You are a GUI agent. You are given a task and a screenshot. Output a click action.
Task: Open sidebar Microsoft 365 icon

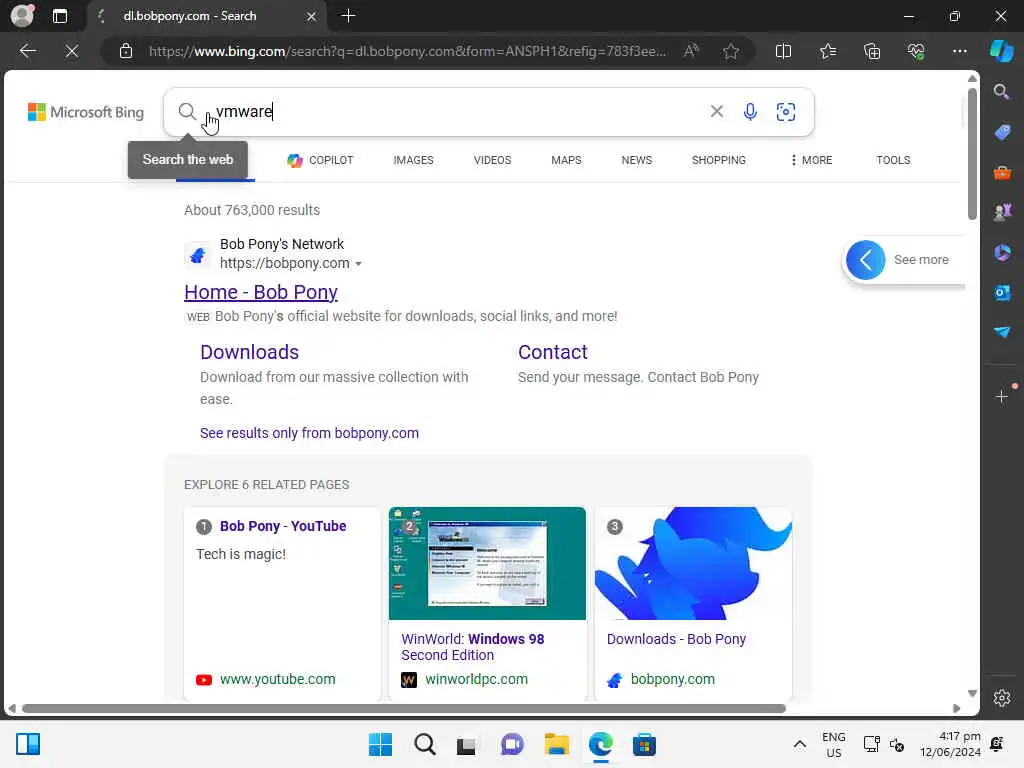click(1002, 252)
